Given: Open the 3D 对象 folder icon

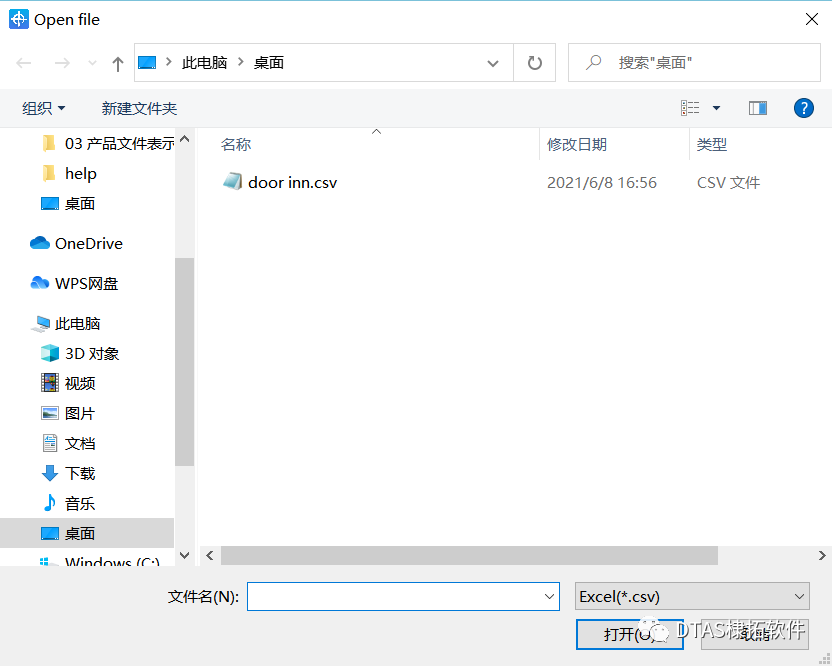Looking at the screenshot, I should coord(50,353).
